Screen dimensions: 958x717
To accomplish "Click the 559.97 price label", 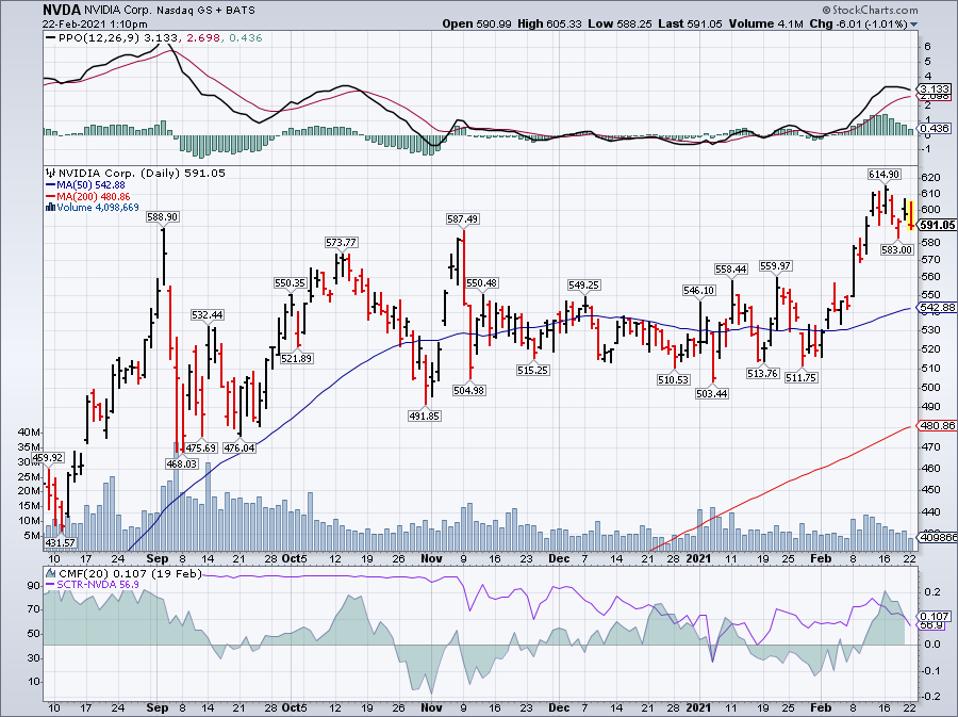I will 775,266.
